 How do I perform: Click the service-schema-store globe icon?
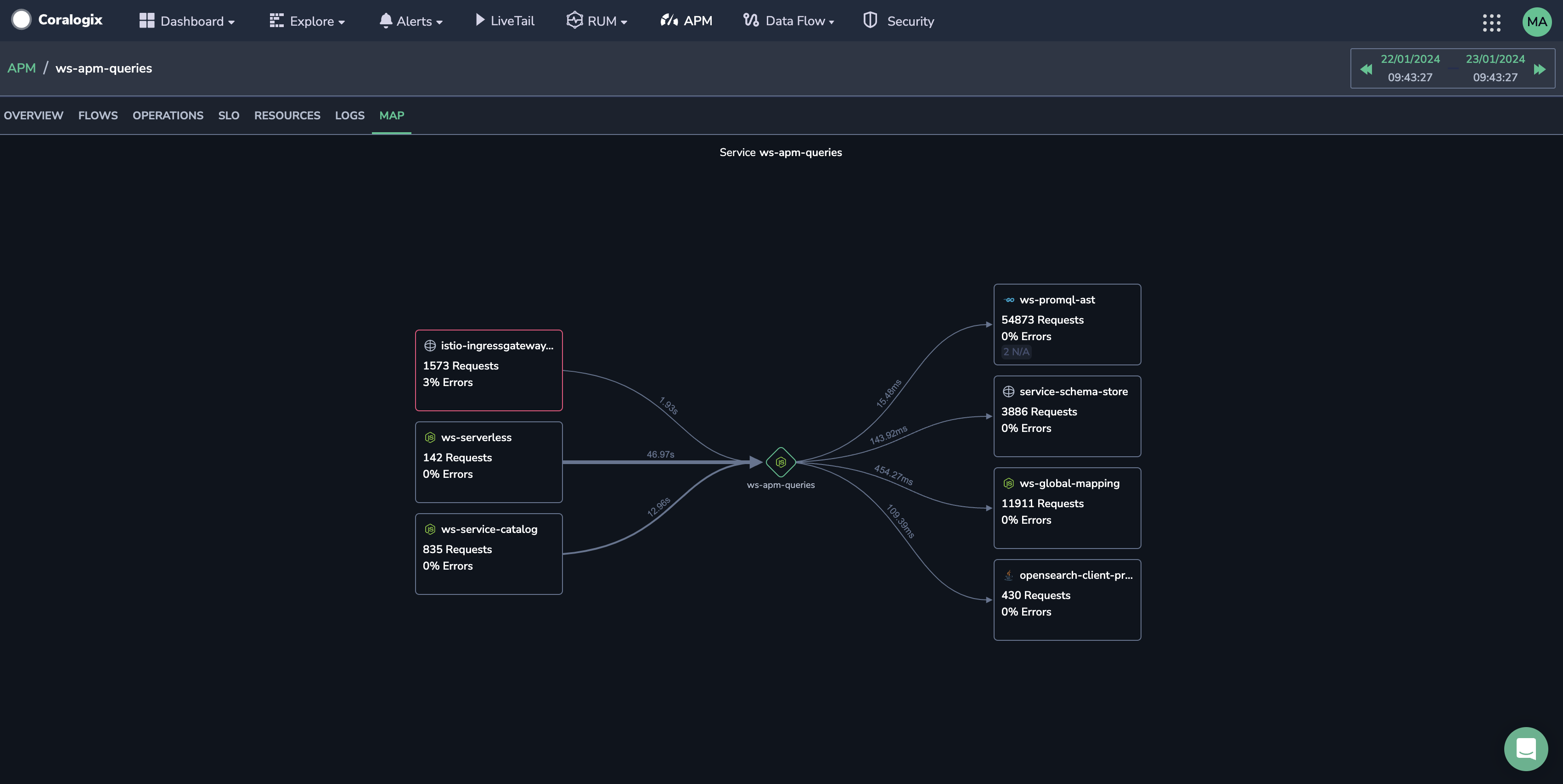pos(1008,392)
